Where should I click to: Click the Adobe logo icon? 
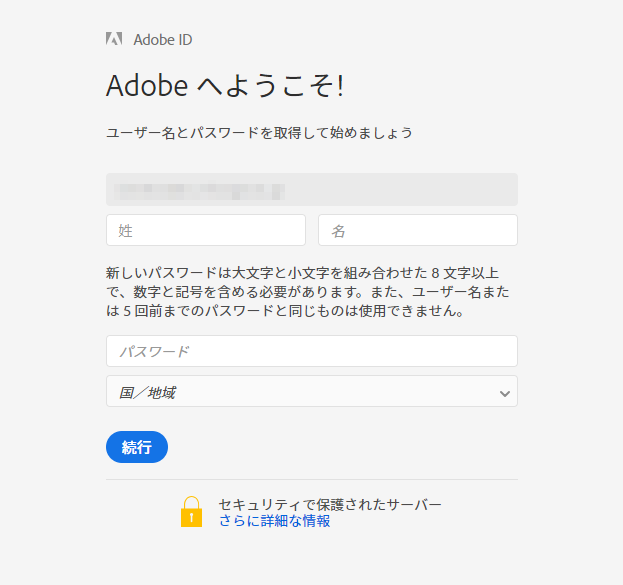114,39
